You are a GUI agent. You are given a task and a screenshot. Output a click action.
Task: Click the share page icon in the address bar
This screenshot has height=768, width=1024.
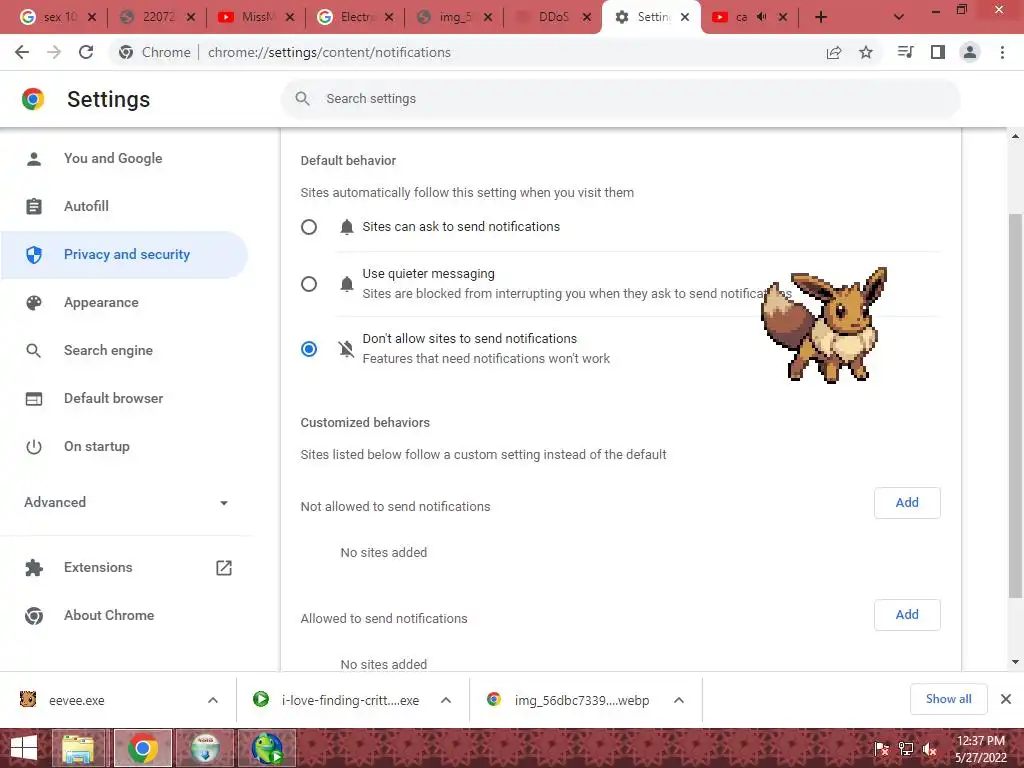tap(834, 53)
